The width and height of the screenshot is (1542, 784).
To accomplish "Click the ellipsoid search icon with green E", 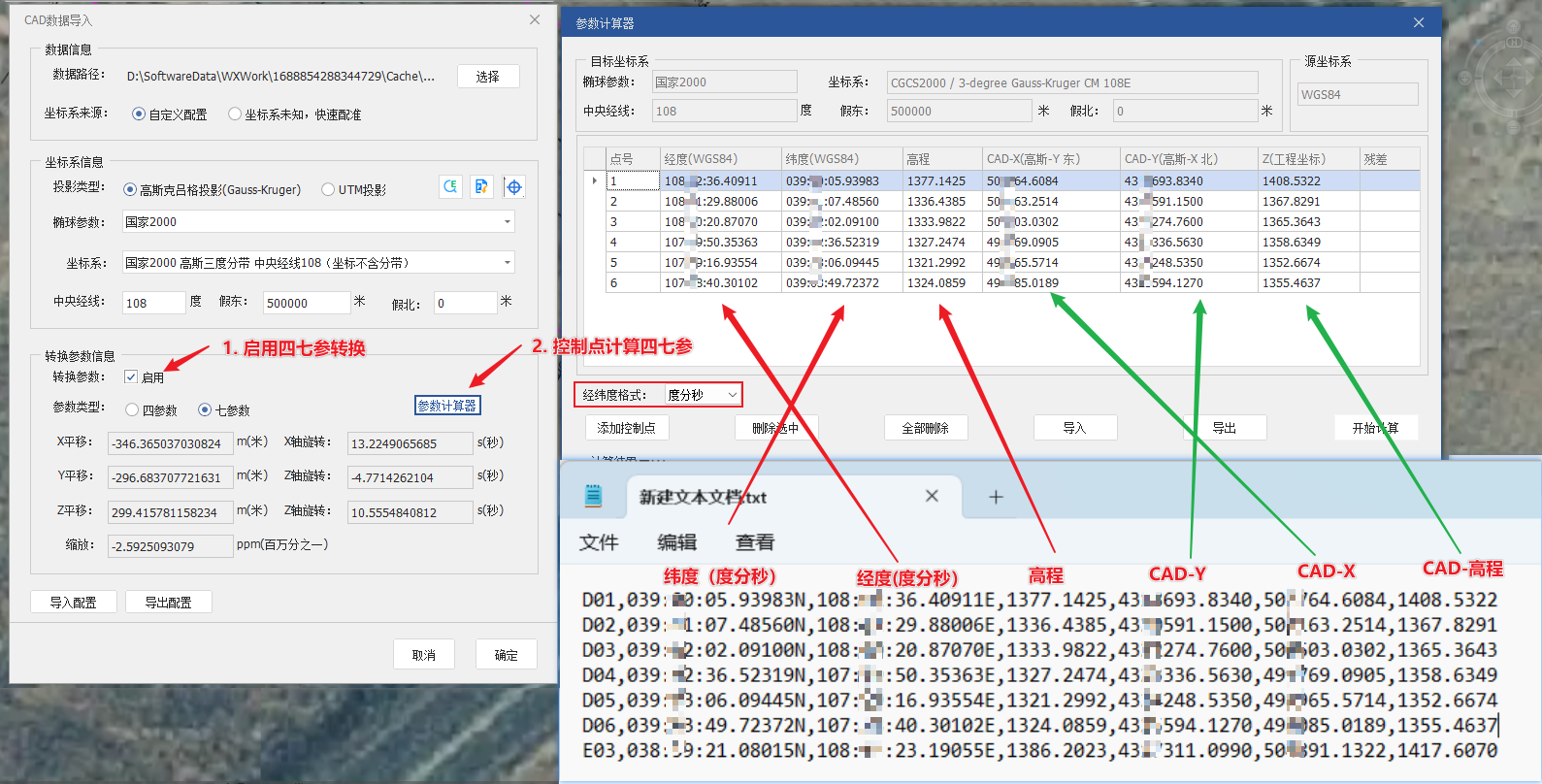I will pyautogui.click(x=450, y=186).
